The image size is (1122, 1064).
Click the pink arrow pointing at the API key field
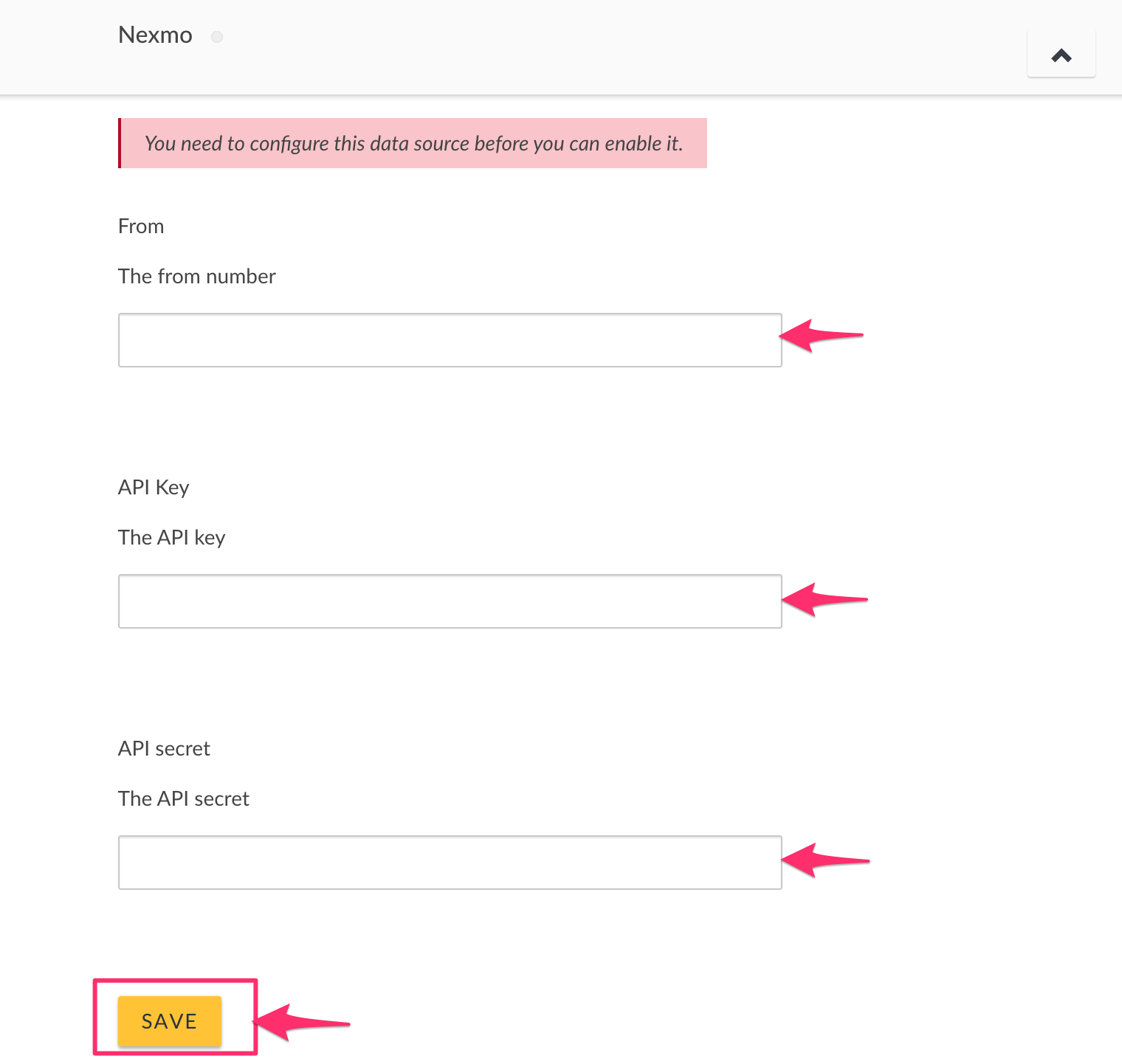[823, 599]
